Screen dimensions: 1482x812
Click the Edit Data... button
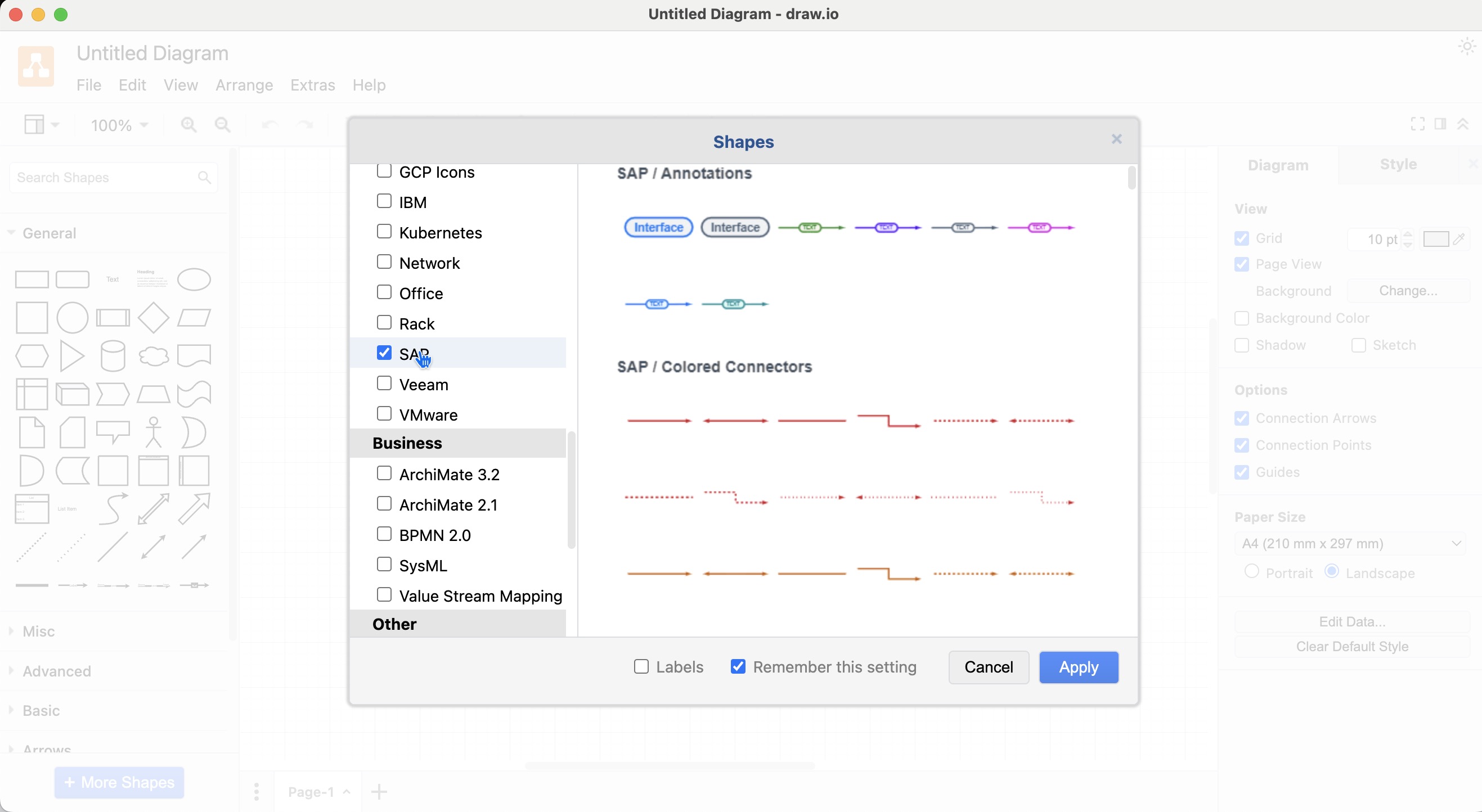point(1352,621)
